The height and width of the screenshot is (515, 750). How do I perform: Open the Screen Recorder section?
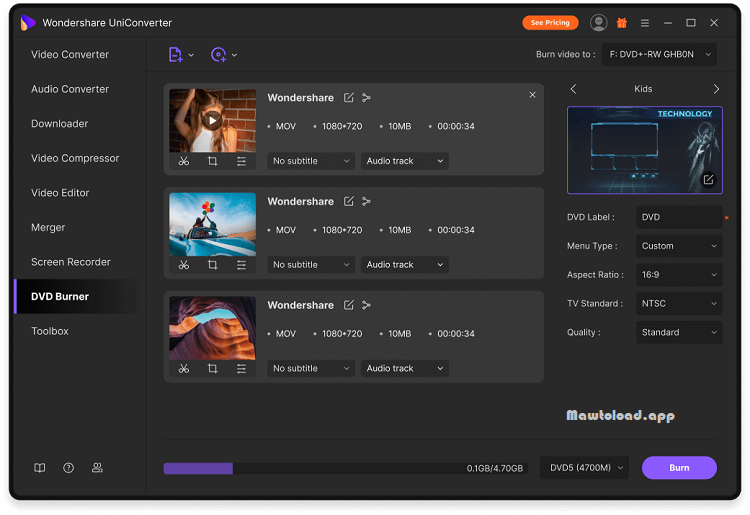pyautogui.click(x=71, y=262)
